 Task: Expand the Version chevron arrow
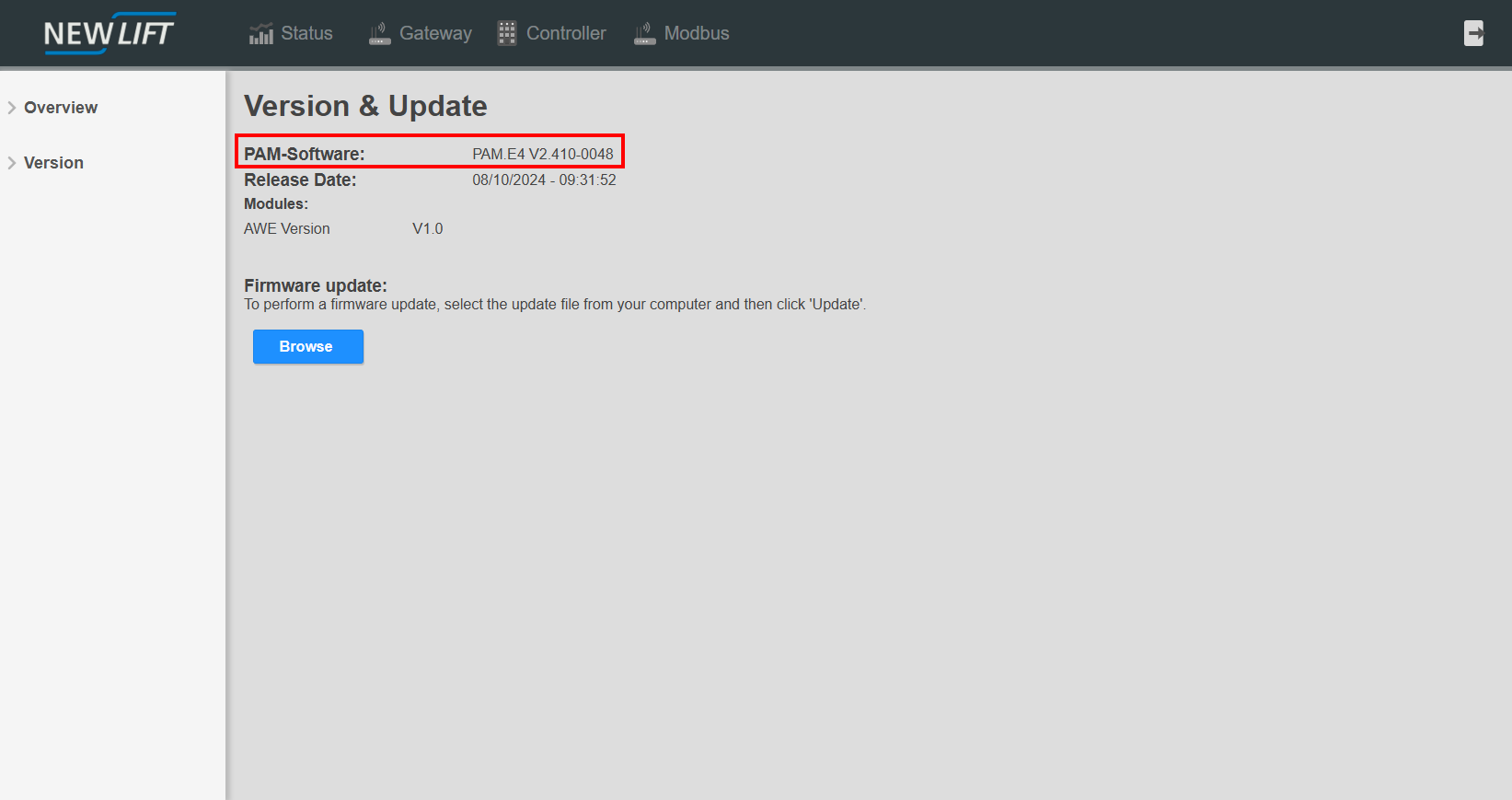click(x=12, y=163)
